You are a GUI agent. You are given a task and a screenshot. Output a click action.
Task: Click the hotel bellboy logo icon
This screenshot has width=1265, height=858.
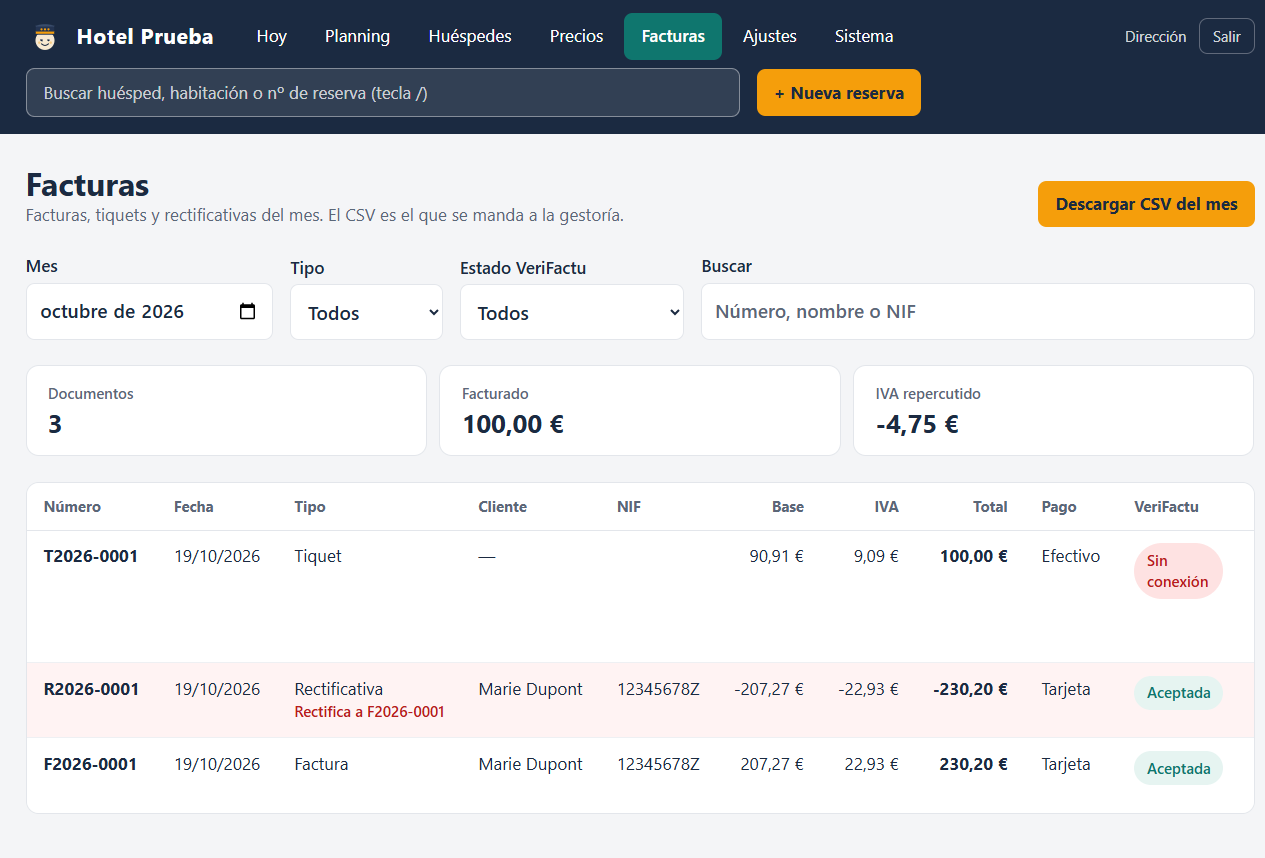(x=44, y=37)
